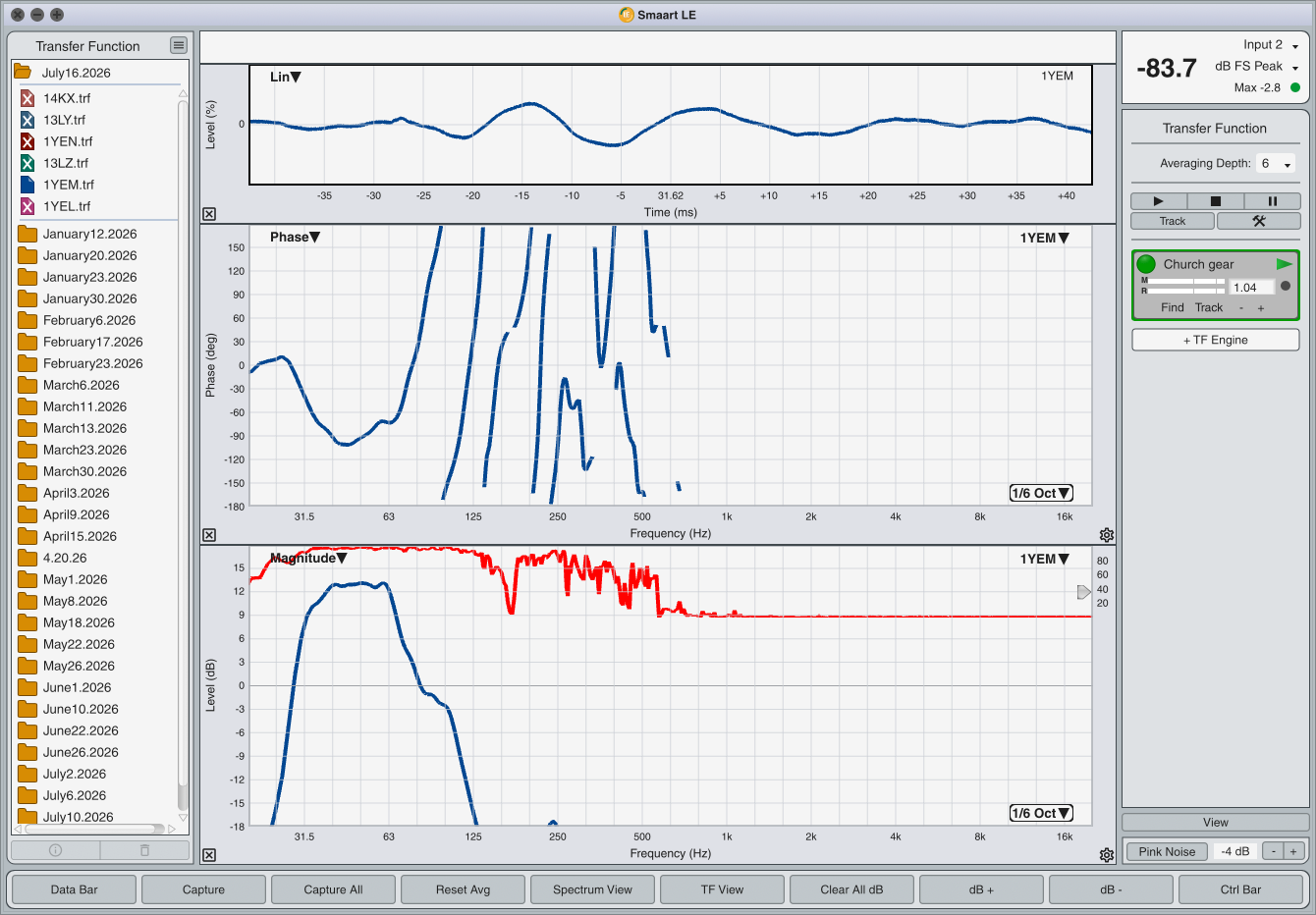Open the Transfer Function panel menu icon
The width and height of the screenshot is (1316, 915).
(178, 45)
